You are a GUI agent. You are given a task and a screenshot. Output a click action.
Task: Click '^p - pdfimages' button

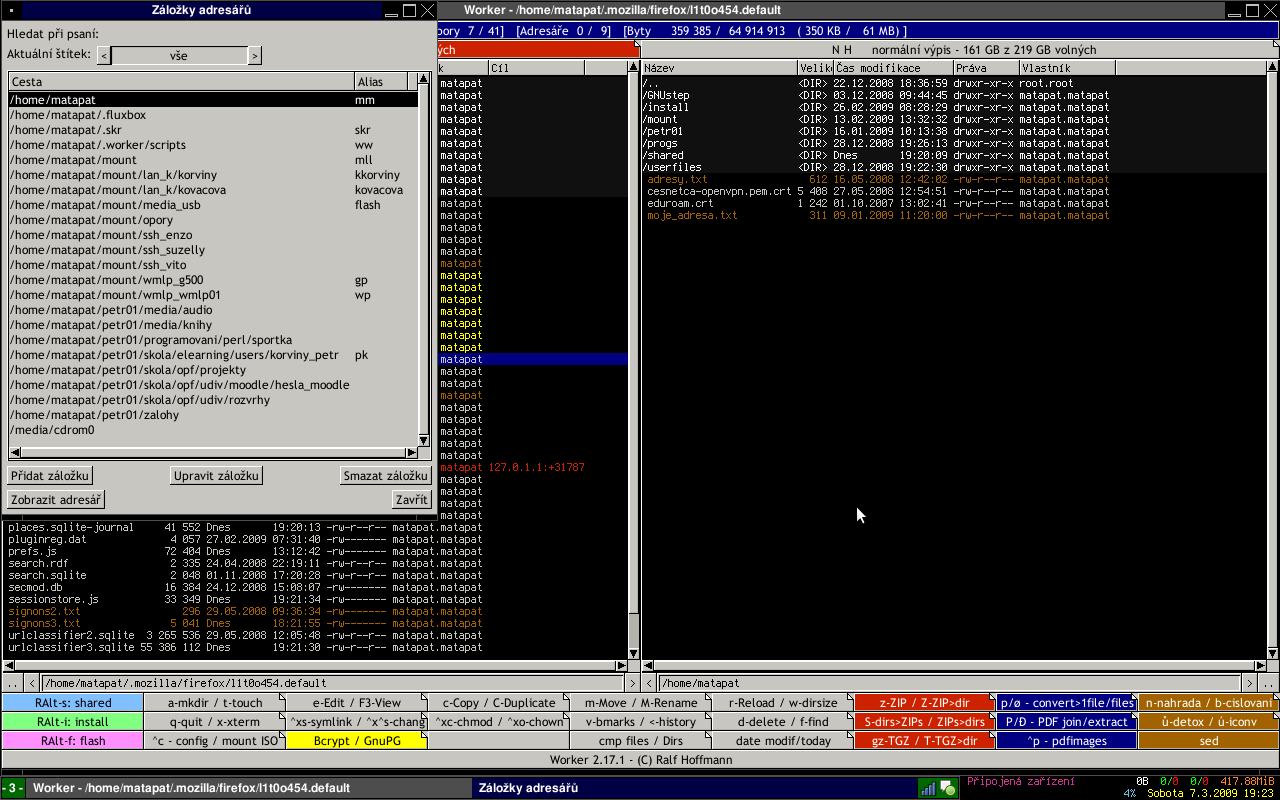[1067, 741]
